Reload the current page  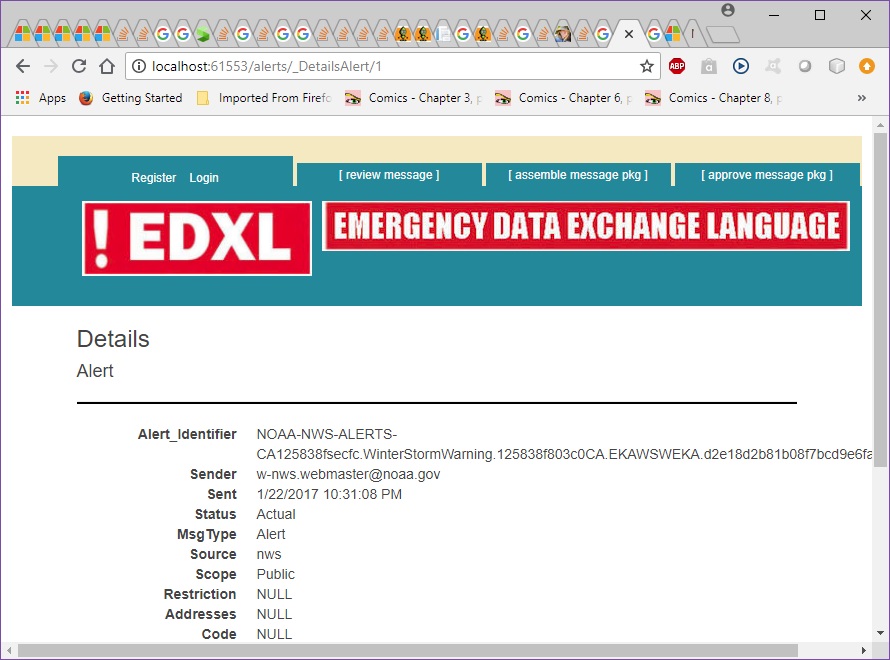click(x=79, y=66)
